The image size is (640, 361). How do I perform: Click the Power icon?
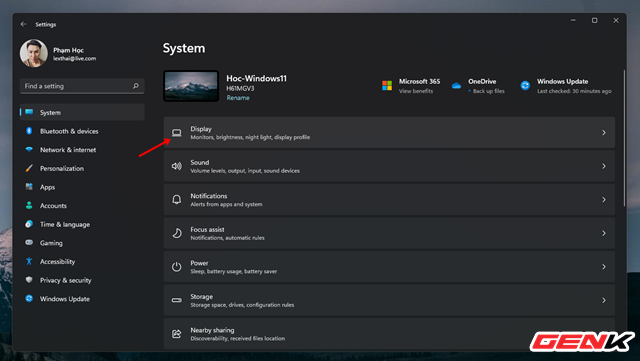[176, 267]
